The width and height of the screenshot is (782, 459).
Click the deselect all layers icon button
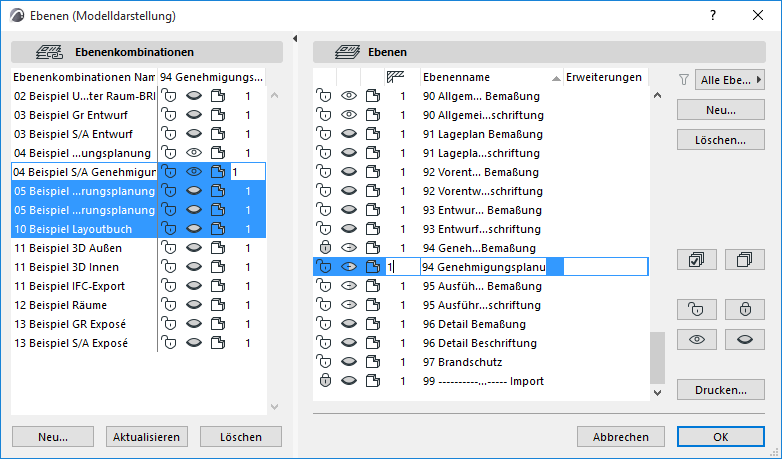tap(744, 260)
